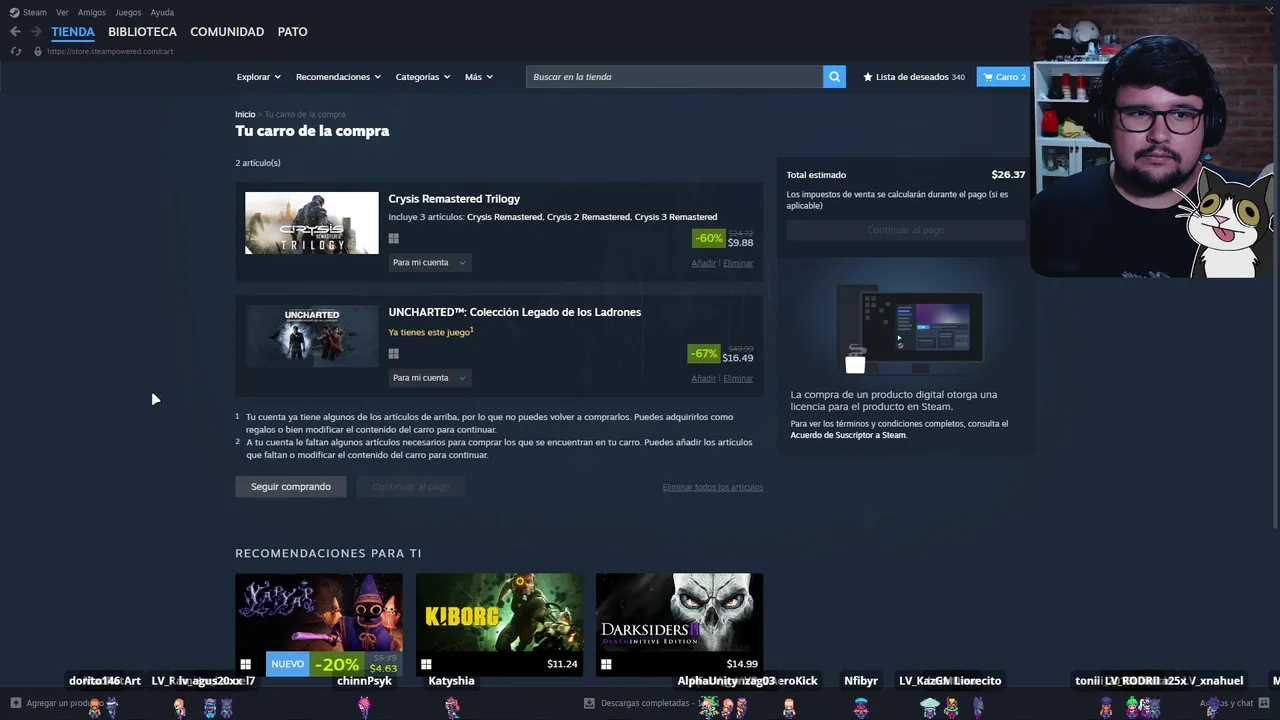Viewport: 1280px width, 720px height.
Task: Click the plus icon for Agregar un producto
Action: tap(15, 703)
